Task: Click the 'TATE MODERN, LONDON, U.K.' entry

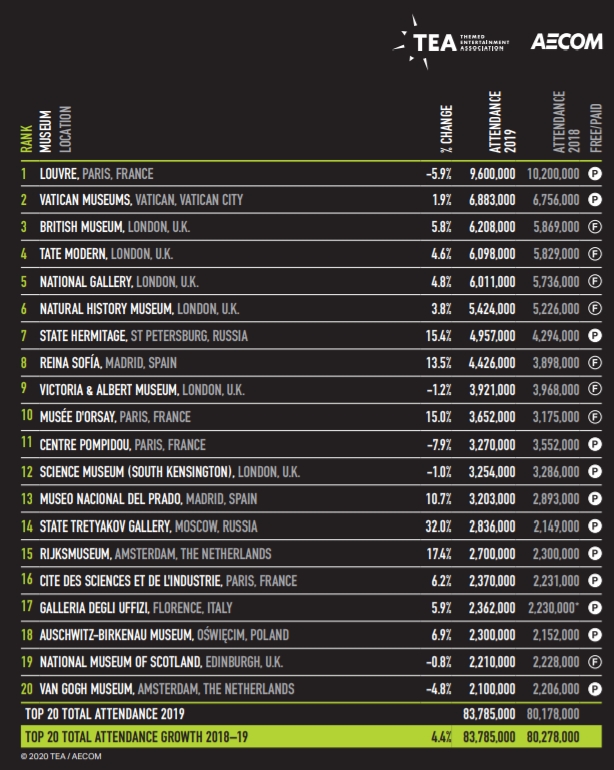Action: 106,254
